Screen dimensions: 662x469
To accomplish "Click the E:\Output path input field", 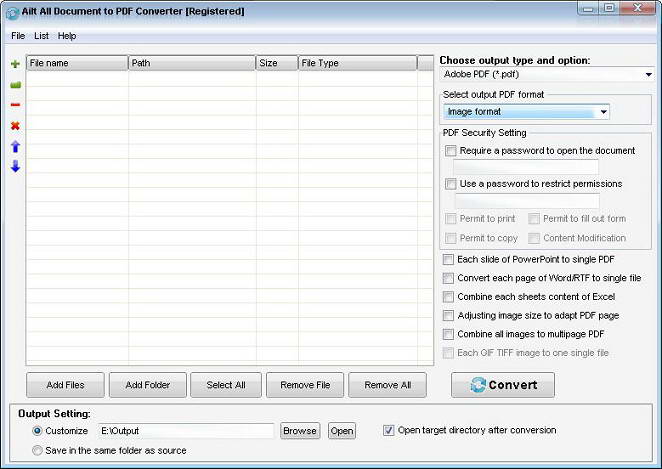I will 186,431.
